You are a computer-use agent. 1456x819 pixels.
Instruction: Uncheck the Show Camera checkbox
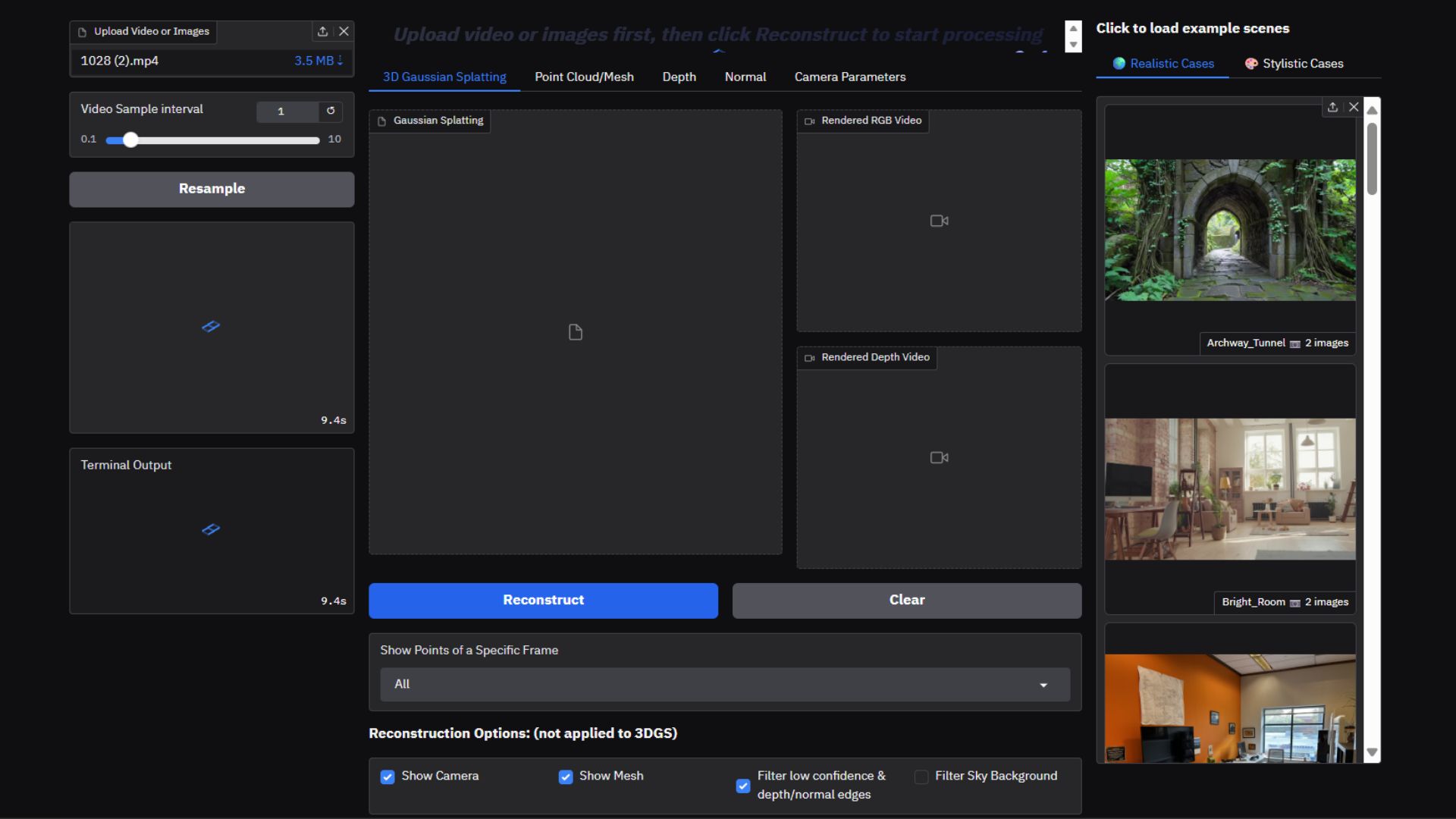click(x=388, y=777)
